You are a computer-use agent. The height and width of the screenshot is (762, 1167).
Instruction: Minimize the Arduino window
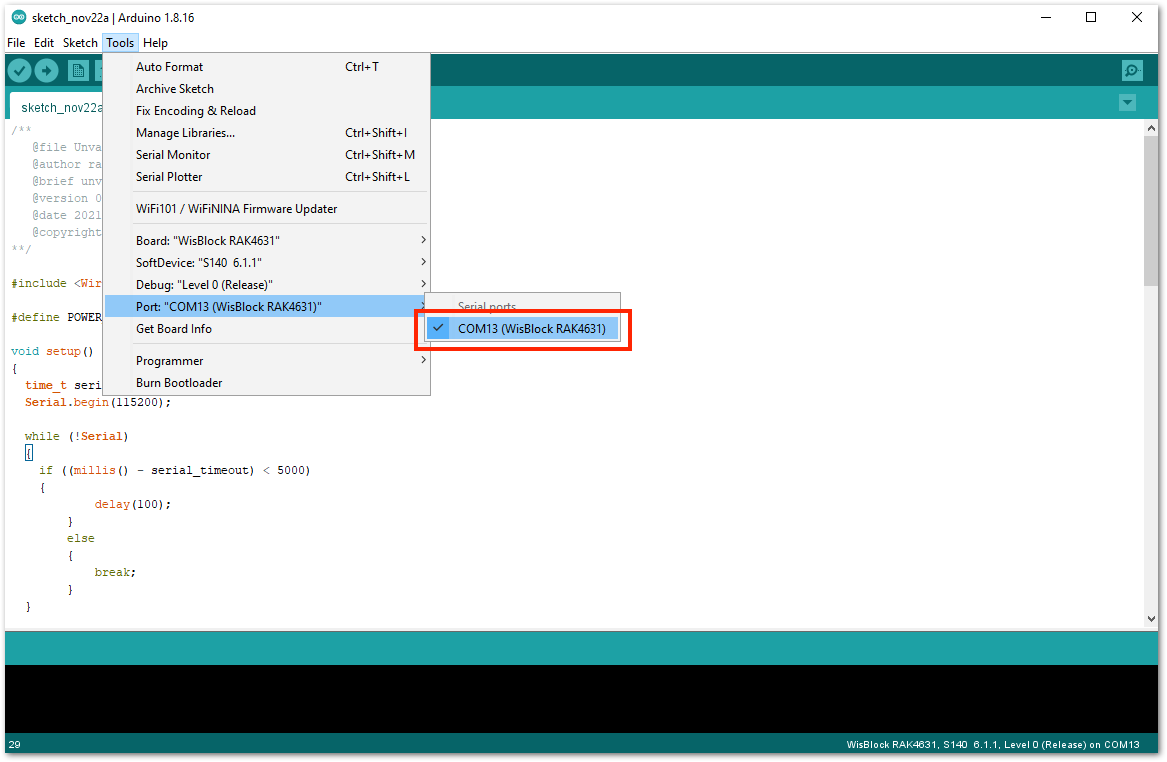[1046, 17]
